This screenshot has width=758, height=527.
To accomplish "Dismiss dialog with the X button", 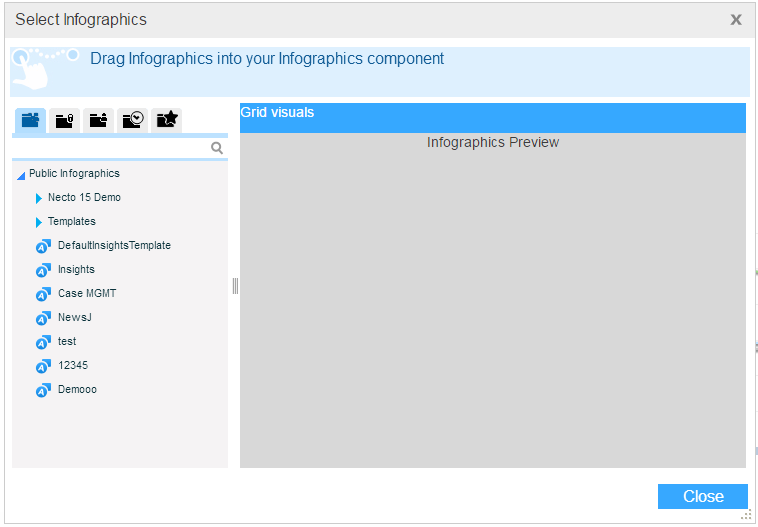I will tap(736, 19).
